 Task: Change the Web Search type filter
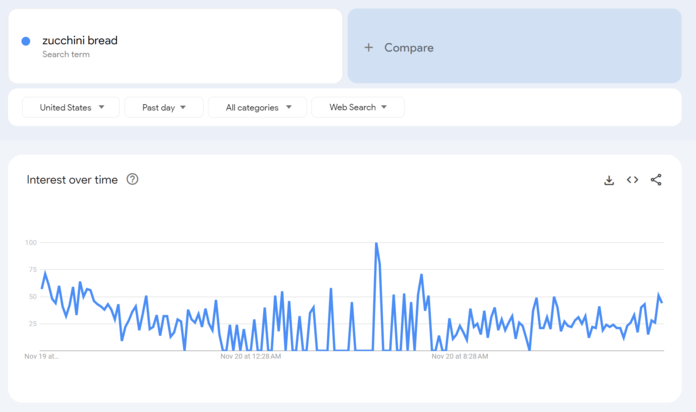357,107
